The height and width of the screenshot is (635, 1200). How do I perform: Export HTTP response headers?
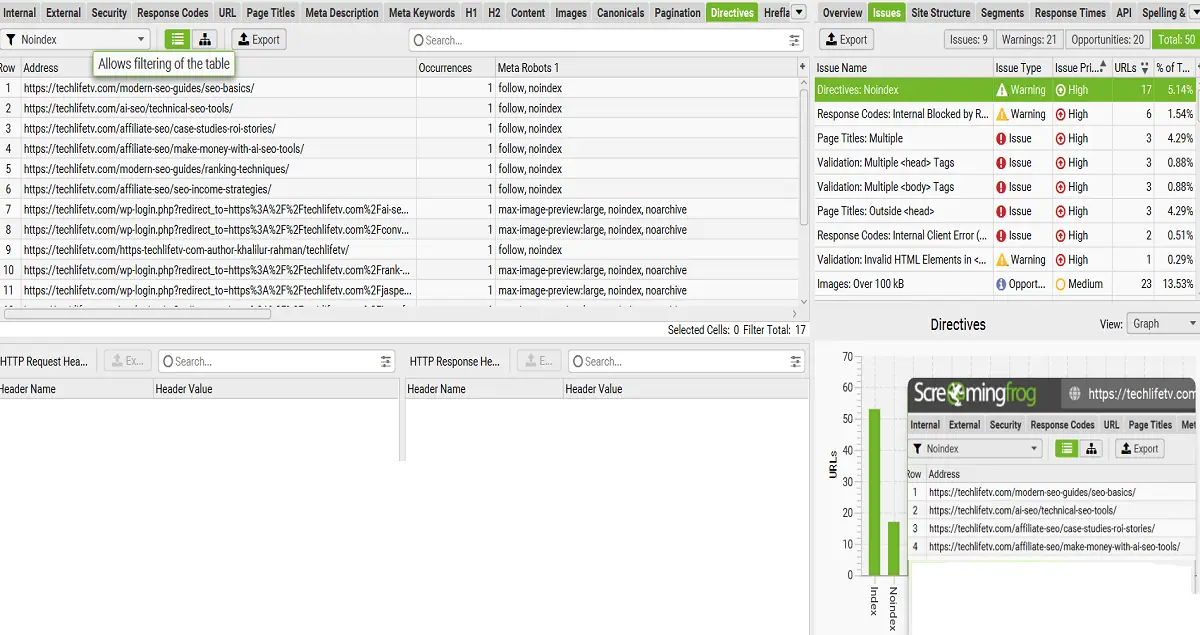(538, 361)
